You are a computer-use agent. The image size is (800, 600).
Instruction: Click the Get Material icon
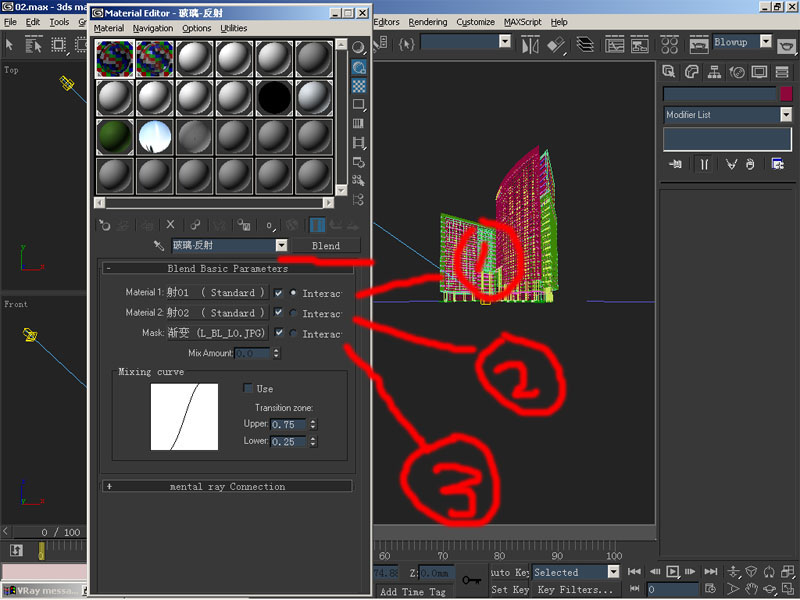coord(105,225)
